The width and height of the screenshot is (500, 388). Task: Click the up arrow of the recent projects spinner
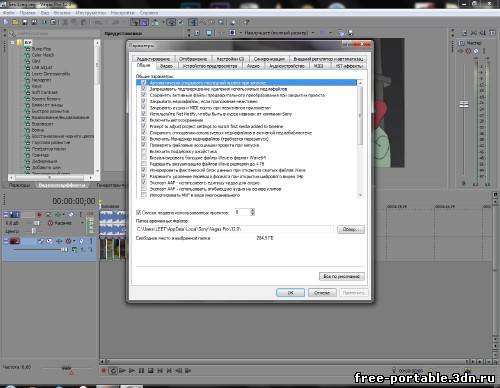click(x=252, y=210)
